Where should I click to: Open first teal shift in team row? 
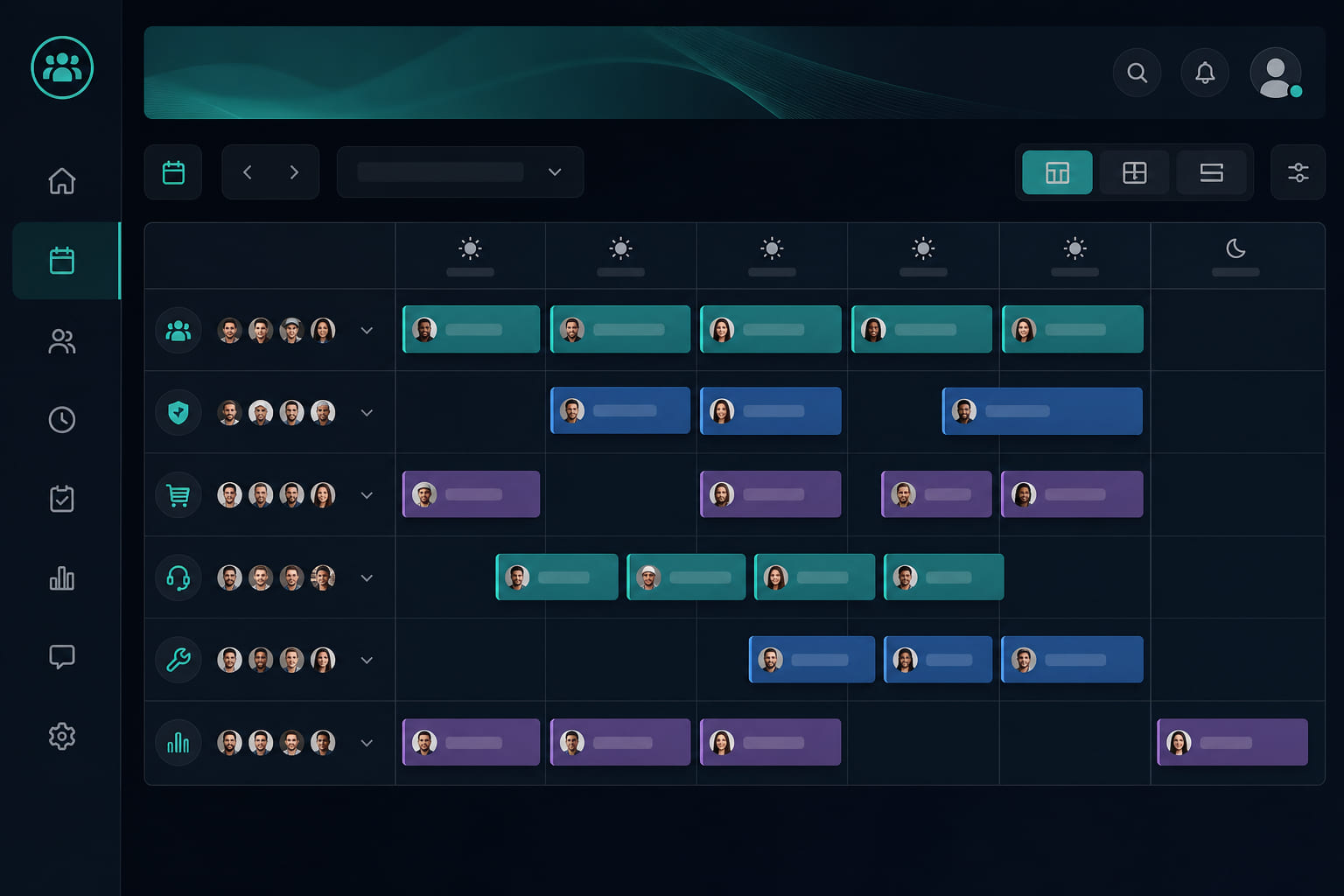(471, 329)
